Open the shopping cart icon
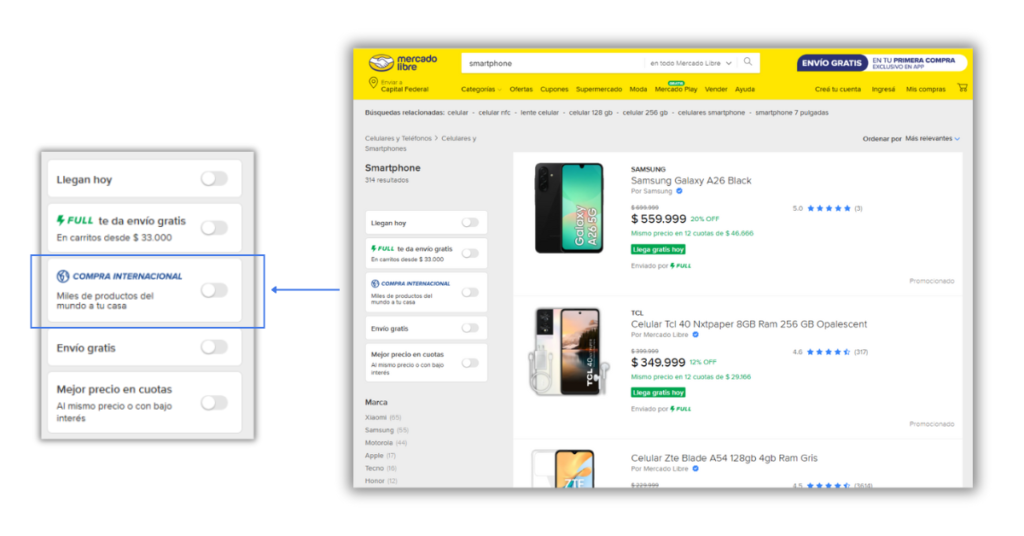This screenshot has width=1024, height=536. pyautogui.click(x=962, y=88)
